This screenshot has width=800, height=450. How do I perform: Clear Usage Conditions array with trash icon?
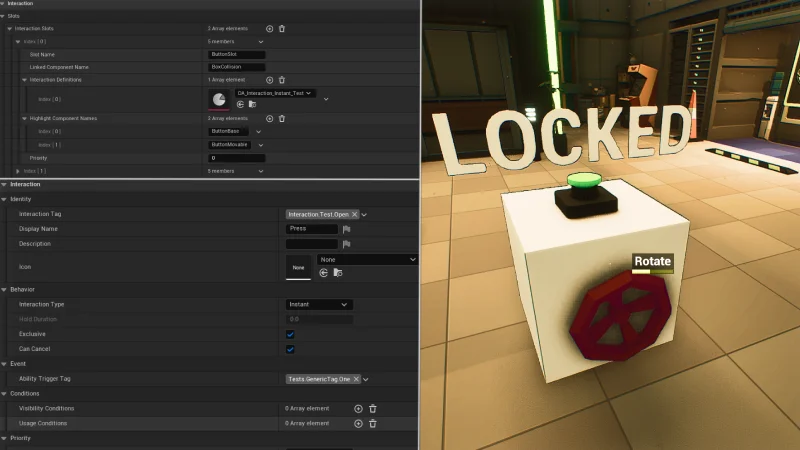point(373,423)
